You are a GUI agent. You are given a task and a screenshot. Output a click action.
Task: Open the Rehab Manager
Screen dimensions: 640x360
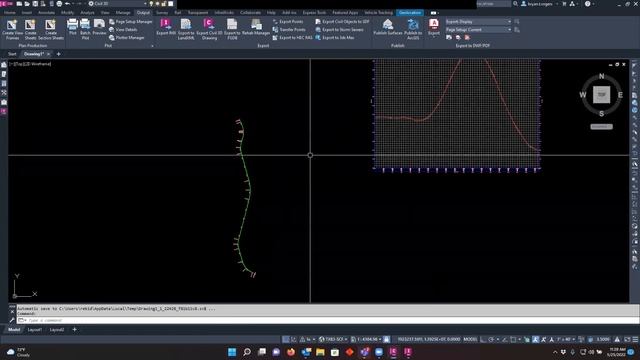tap(256, 27)
